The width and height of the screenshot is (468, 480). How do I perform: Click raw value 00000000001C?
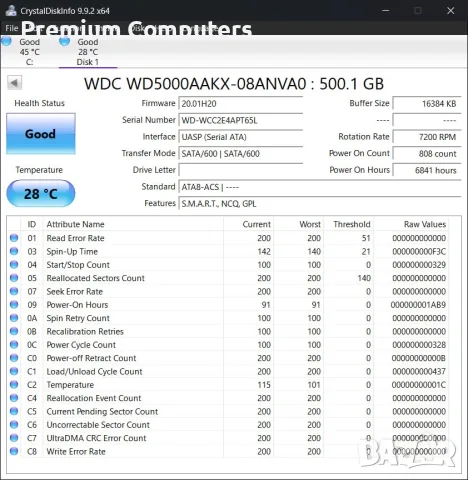[419, 385]
